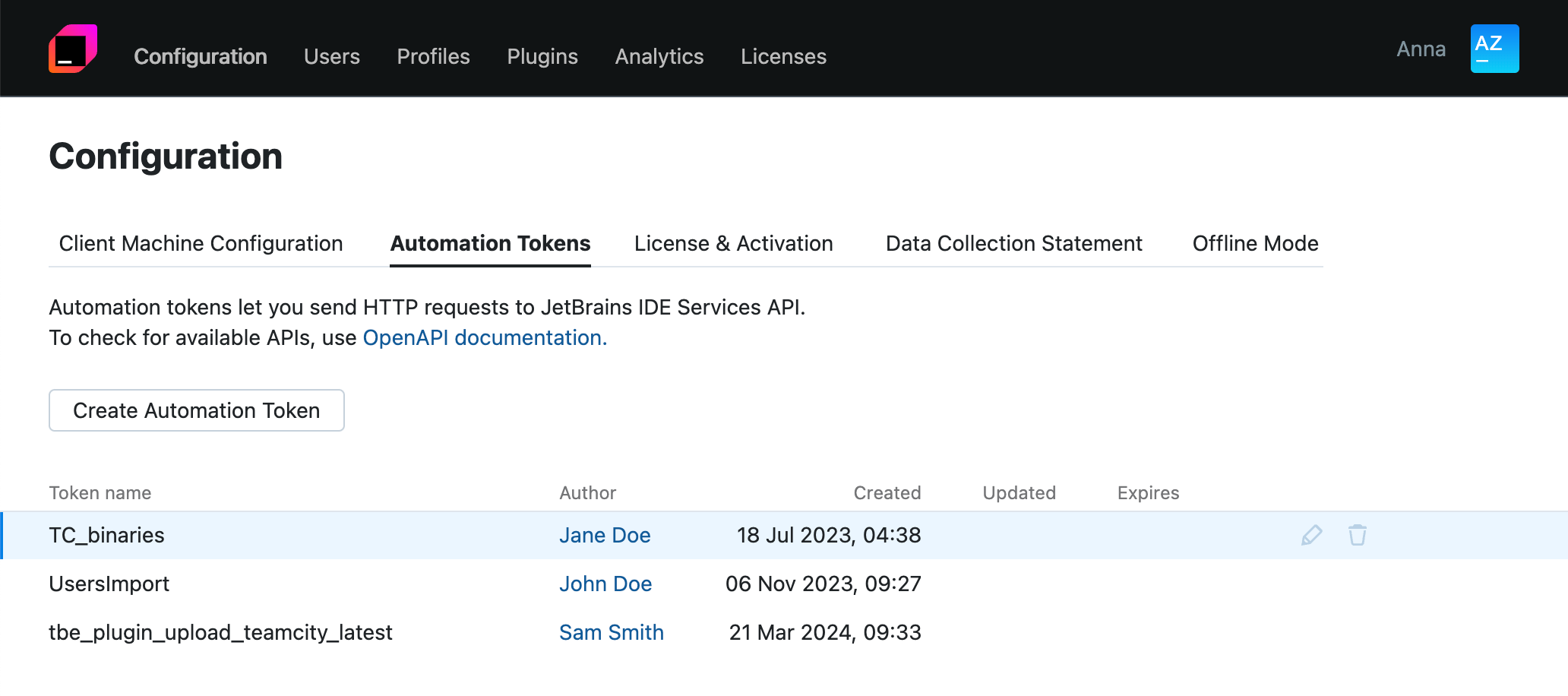Navigate to the Users section
This screenshot has width=1568, height=696.
pyautogui.click(x=331, y=56)
